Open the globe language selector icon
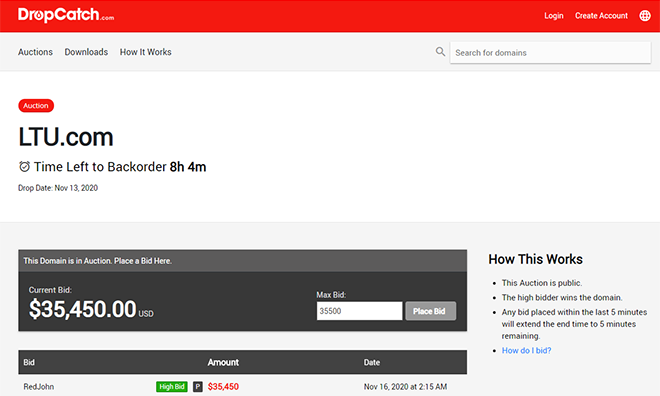 [x=645, y=16]
